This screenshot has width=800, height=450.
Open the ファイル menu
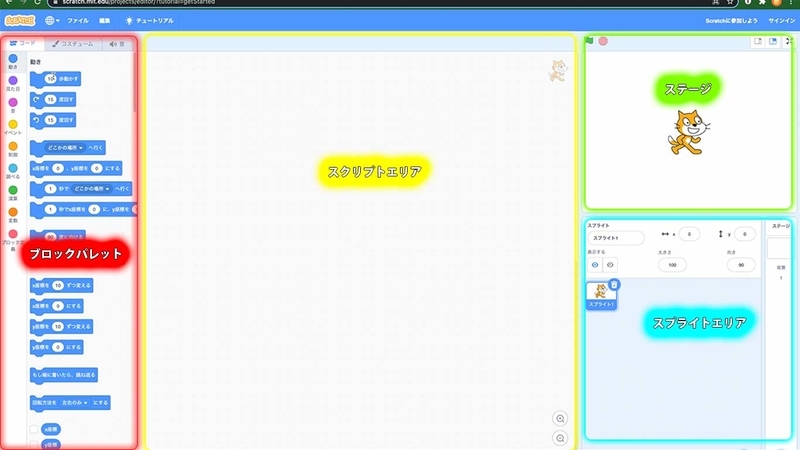click(x=78, y=20)
